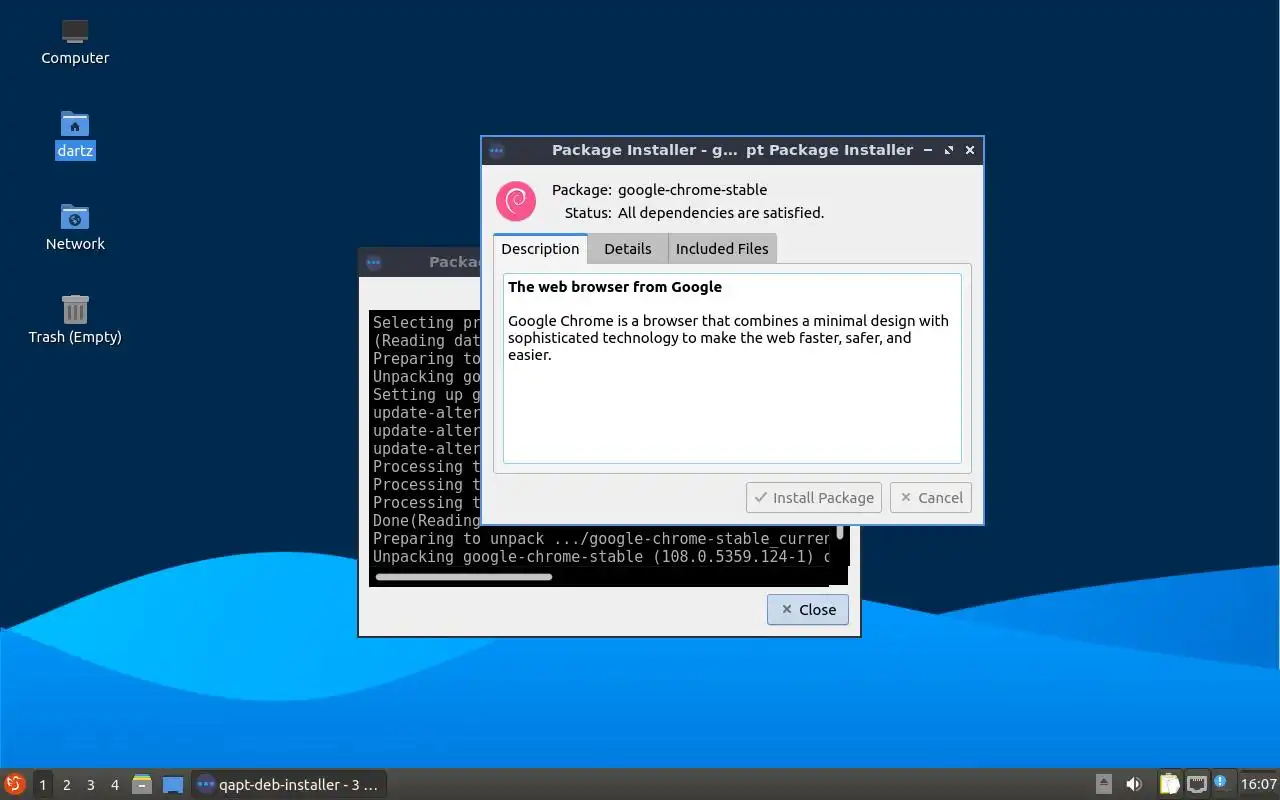Click the package name google-chrome-stable
Viewport: 1280px width, 800px height.
693,190
